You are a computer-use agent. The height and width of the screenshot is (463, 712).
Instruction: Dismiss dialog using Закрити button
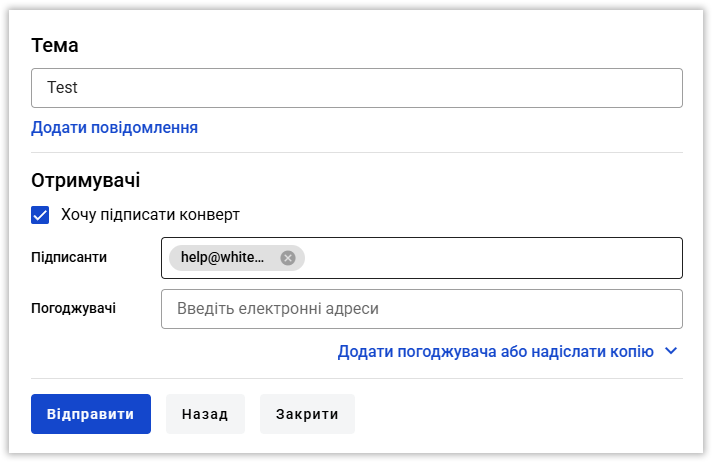coord(307,414)
